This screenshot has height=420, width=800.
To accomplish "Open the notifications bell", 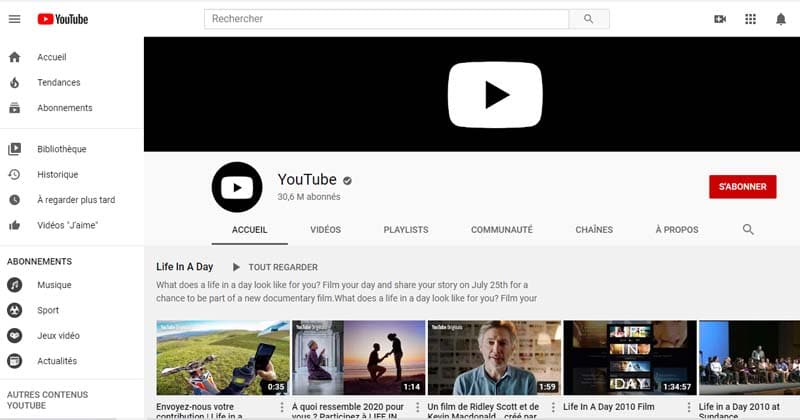I will [781, 19].
